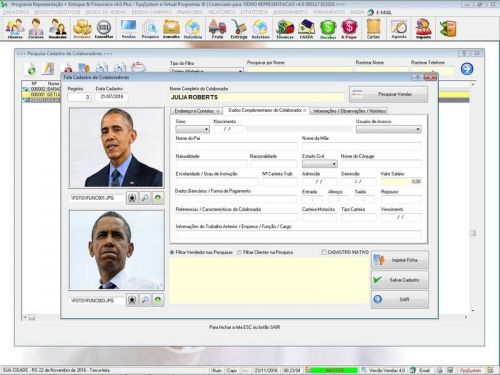Open the Vendedor toolbar icon
This screenshot has width=500, height=375.
58,29
